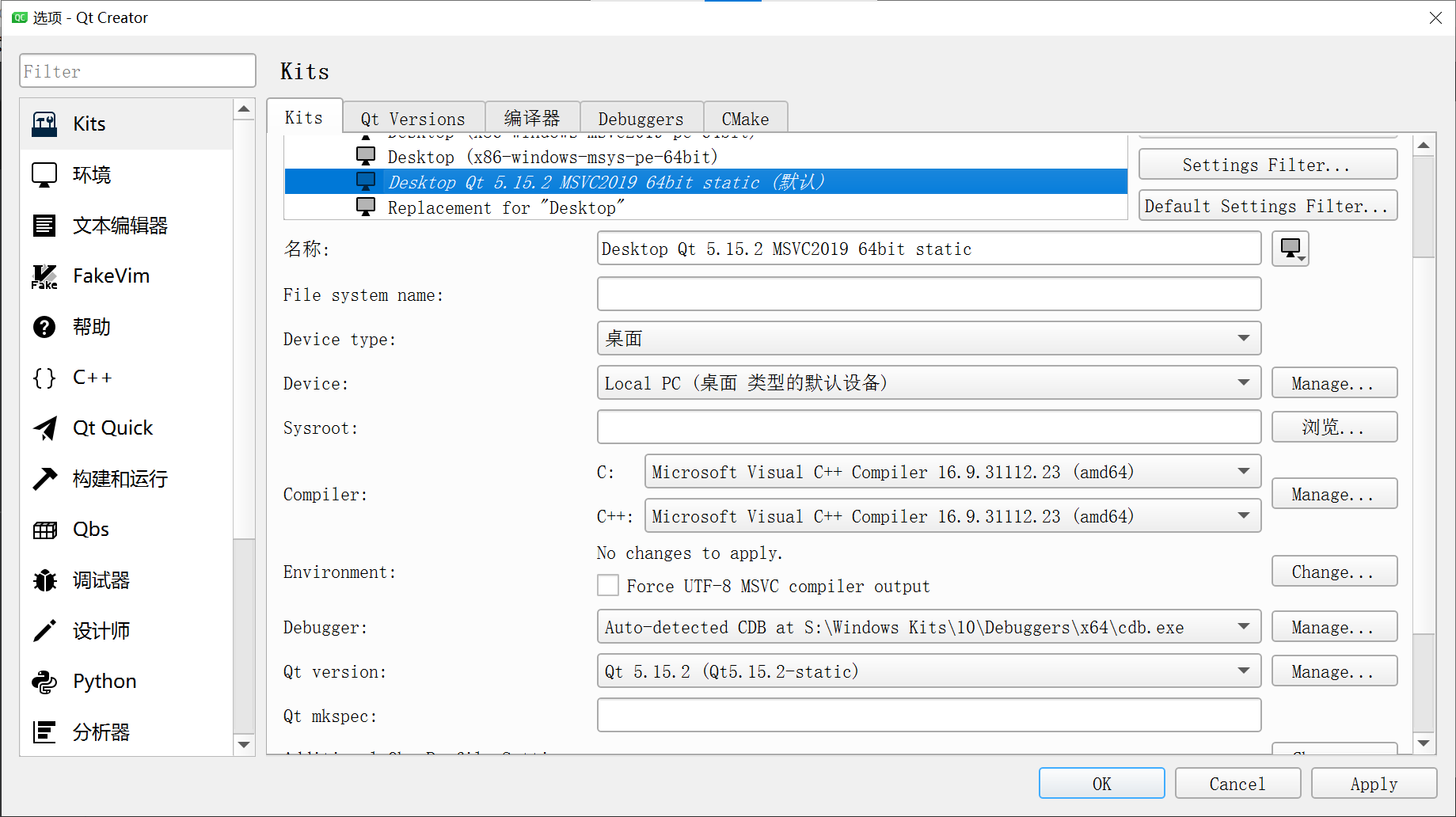Screen dimensions: 1456x817
Task: Open the C++ settings category
Action: (127, 378)
